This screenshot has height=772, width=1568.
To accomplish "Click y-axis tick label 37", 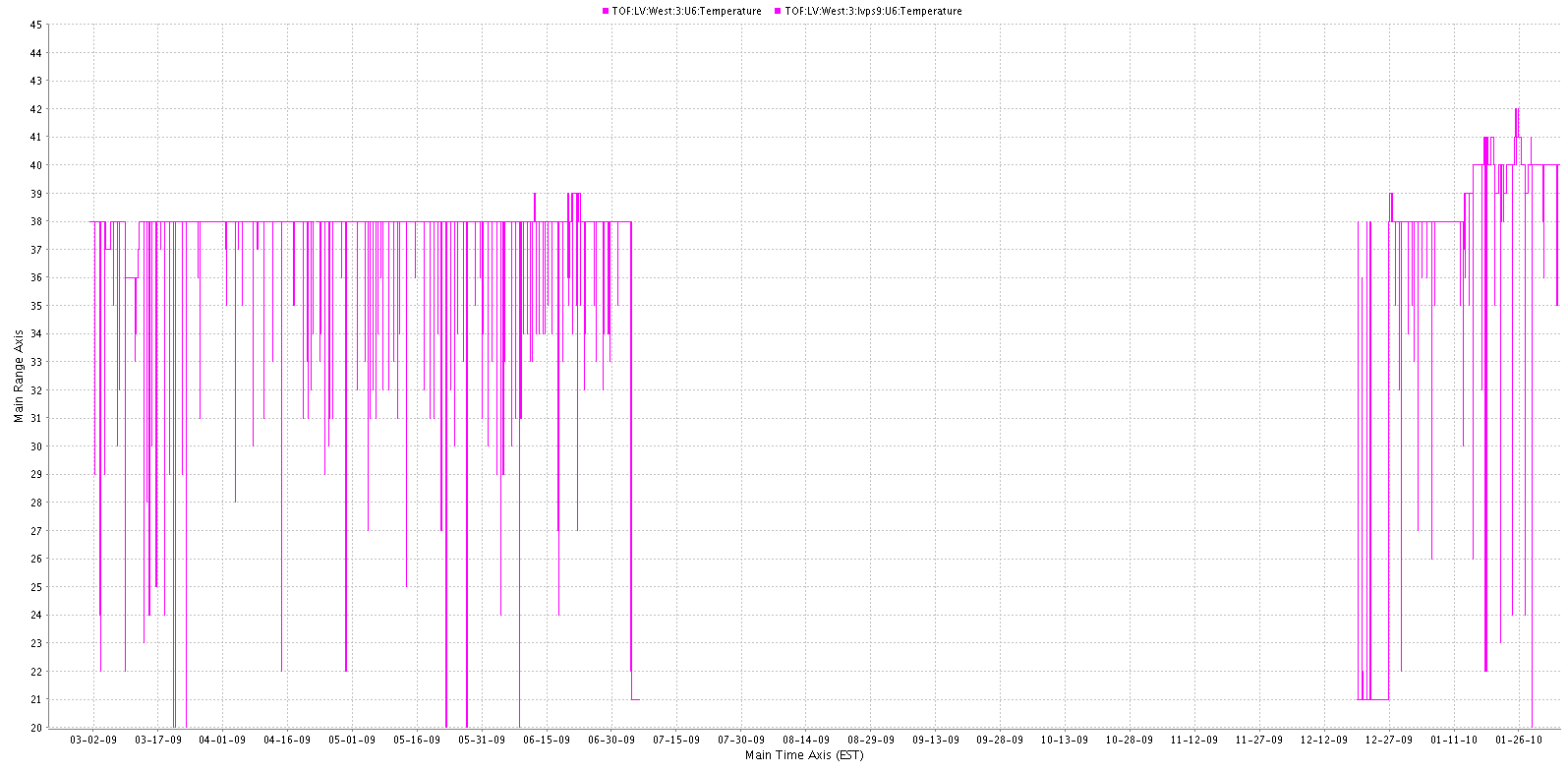I will (x=35, y=250).
